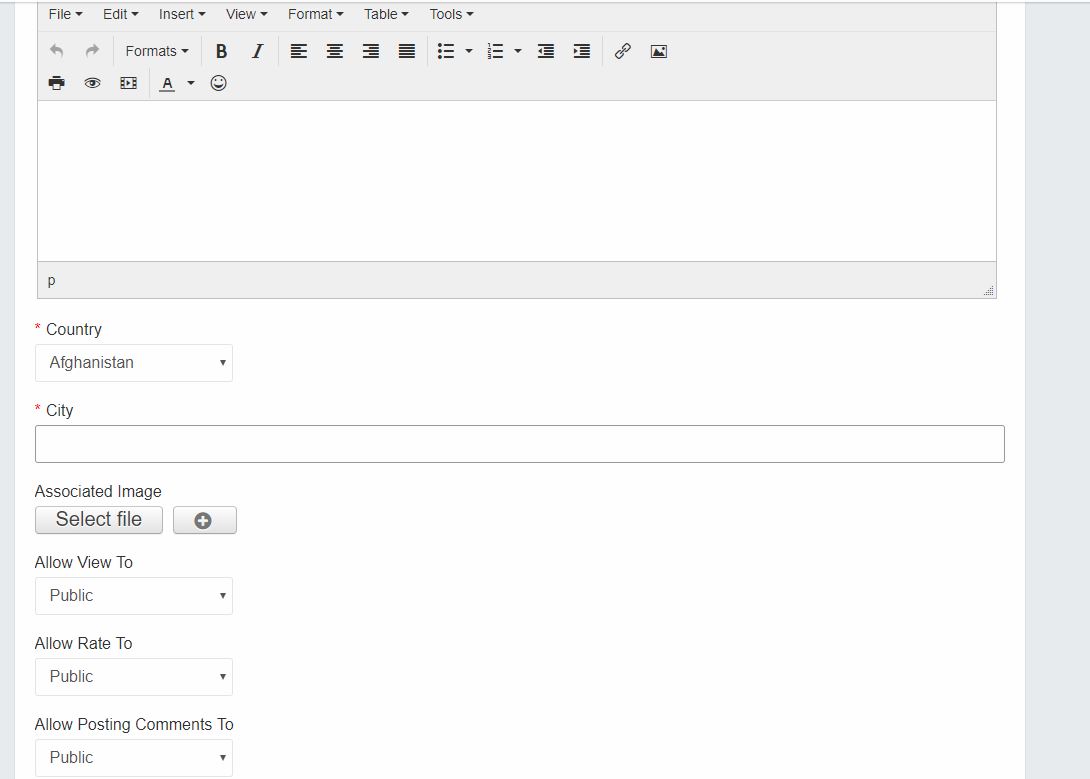Open the text color picker arrow
Screen dimensions: 1090x779
(x=191, y=83)
